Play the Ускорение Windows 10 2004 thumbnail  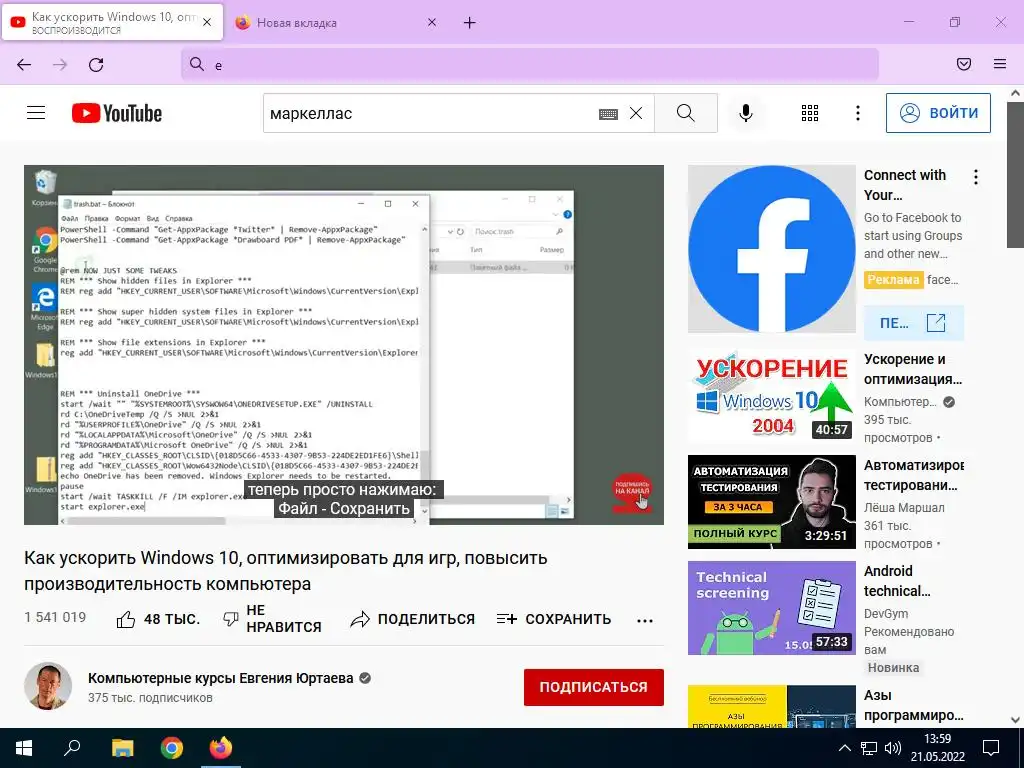pos(771,396)
